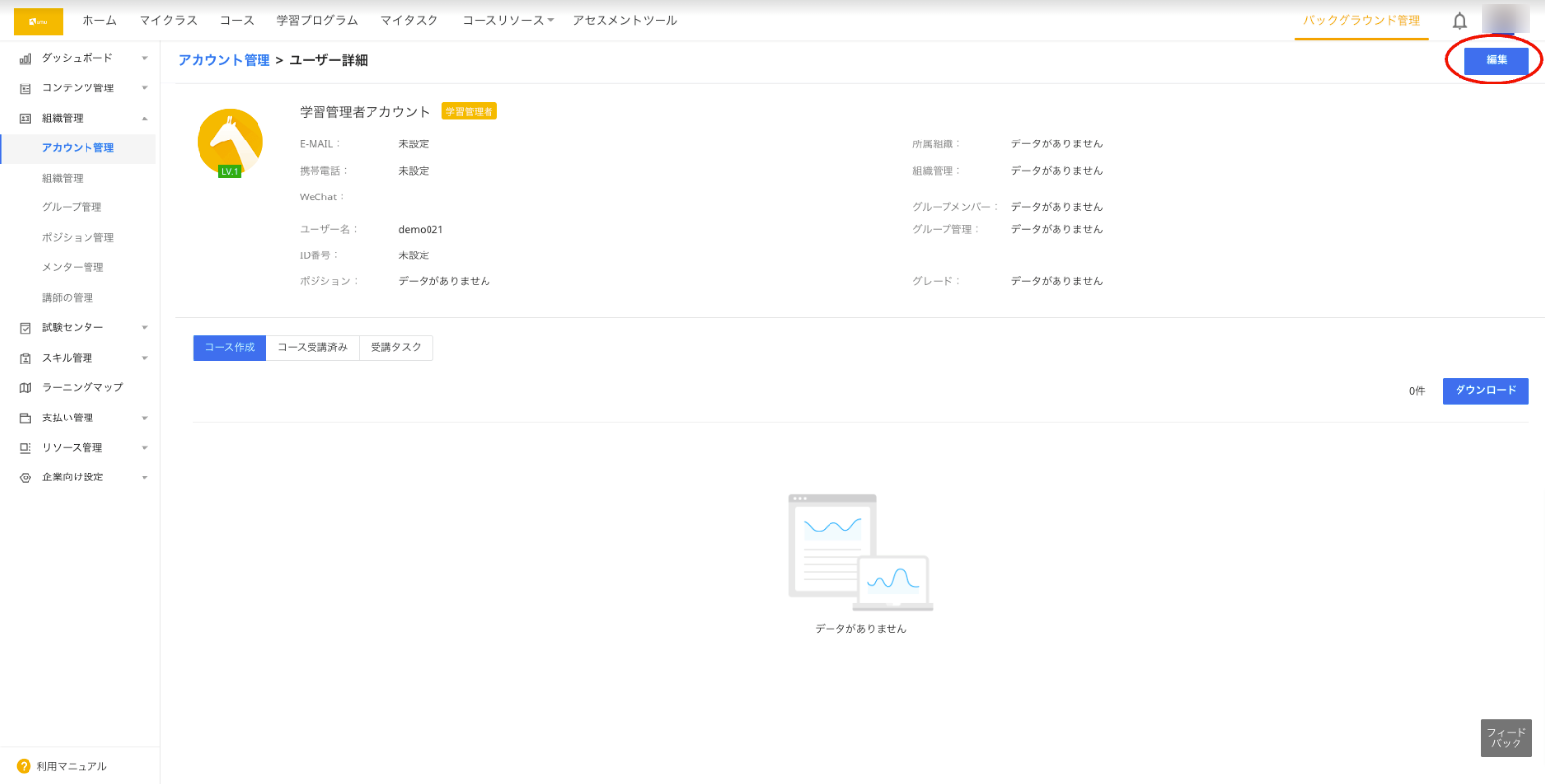Viewport: 1545px width, 784px height.
Task: Collapse the 組織管理 sidebar section arrow
Action: [144, 119]
